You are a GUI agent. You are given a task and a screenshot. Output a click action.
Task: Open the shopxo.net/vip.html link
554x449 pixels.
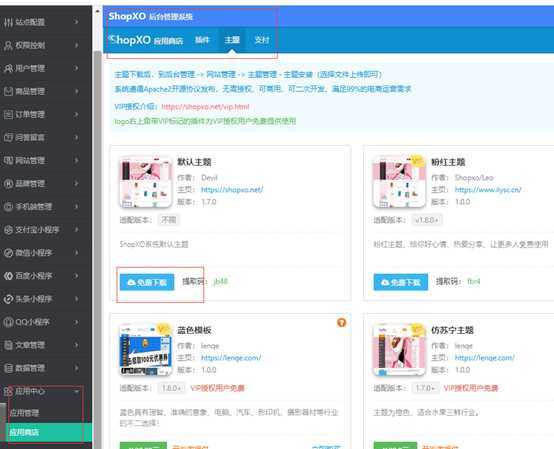click(x=205, y=107)
